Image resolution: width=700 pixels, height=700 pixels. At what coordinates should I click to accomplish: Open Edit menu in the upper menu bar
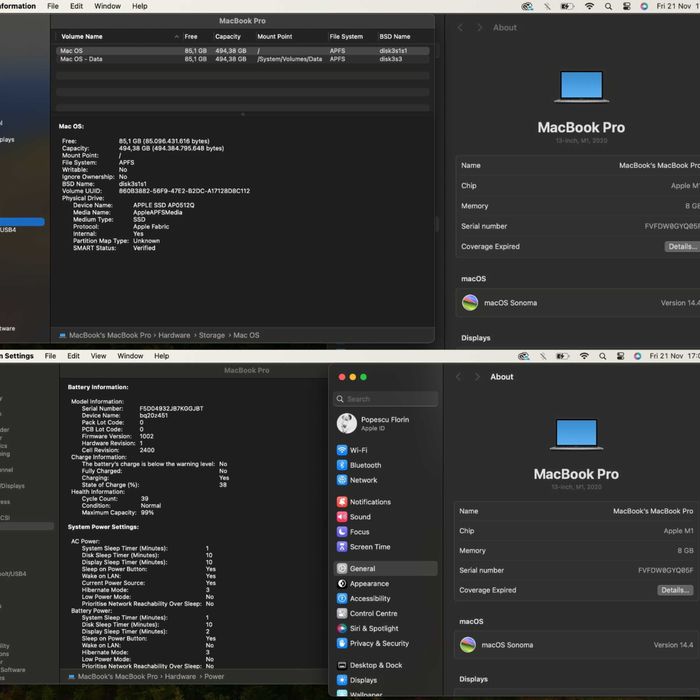(x=76, y=6)
